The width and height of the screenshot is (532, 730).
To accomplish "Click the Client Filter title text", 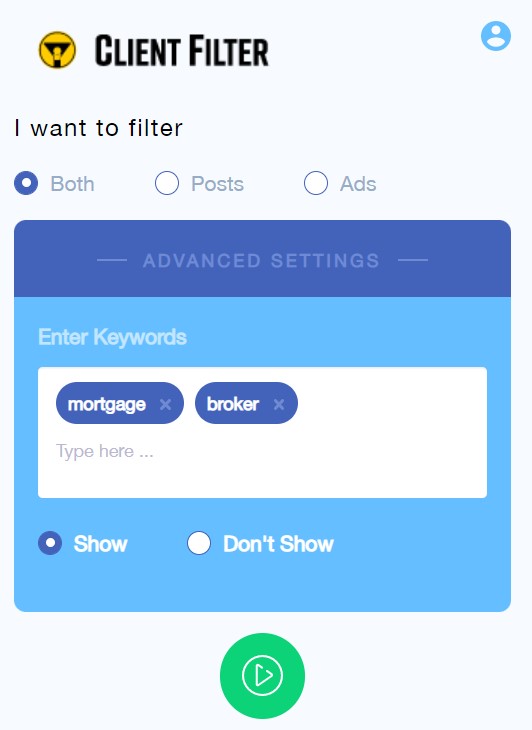I will [182, 50].
